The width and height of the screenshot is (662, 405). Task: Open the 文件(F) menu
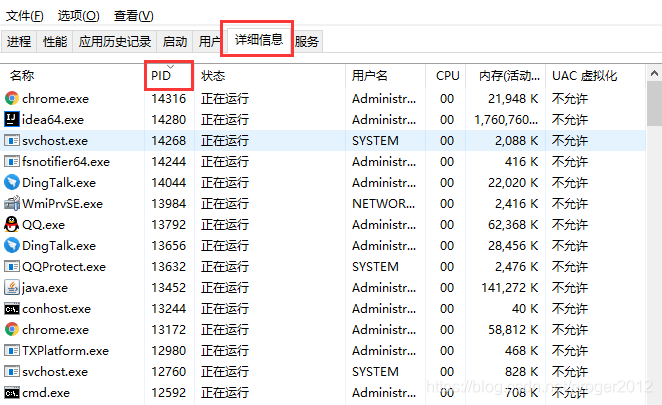coord(24,16)
